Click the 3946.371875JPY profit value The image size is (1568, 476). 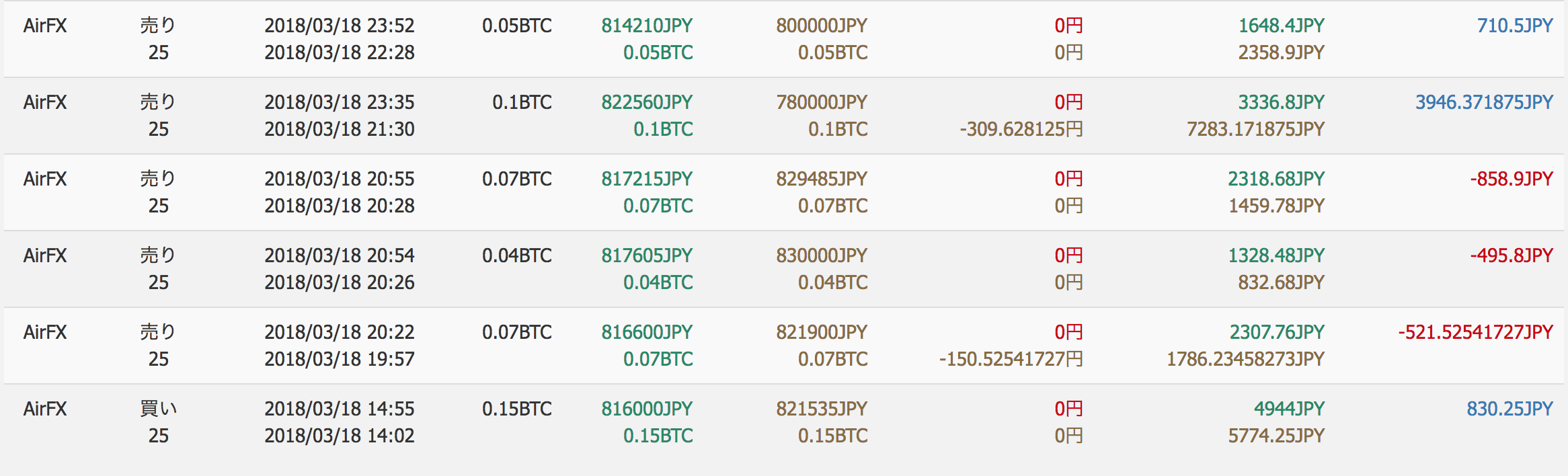[x=1484, y=102]
